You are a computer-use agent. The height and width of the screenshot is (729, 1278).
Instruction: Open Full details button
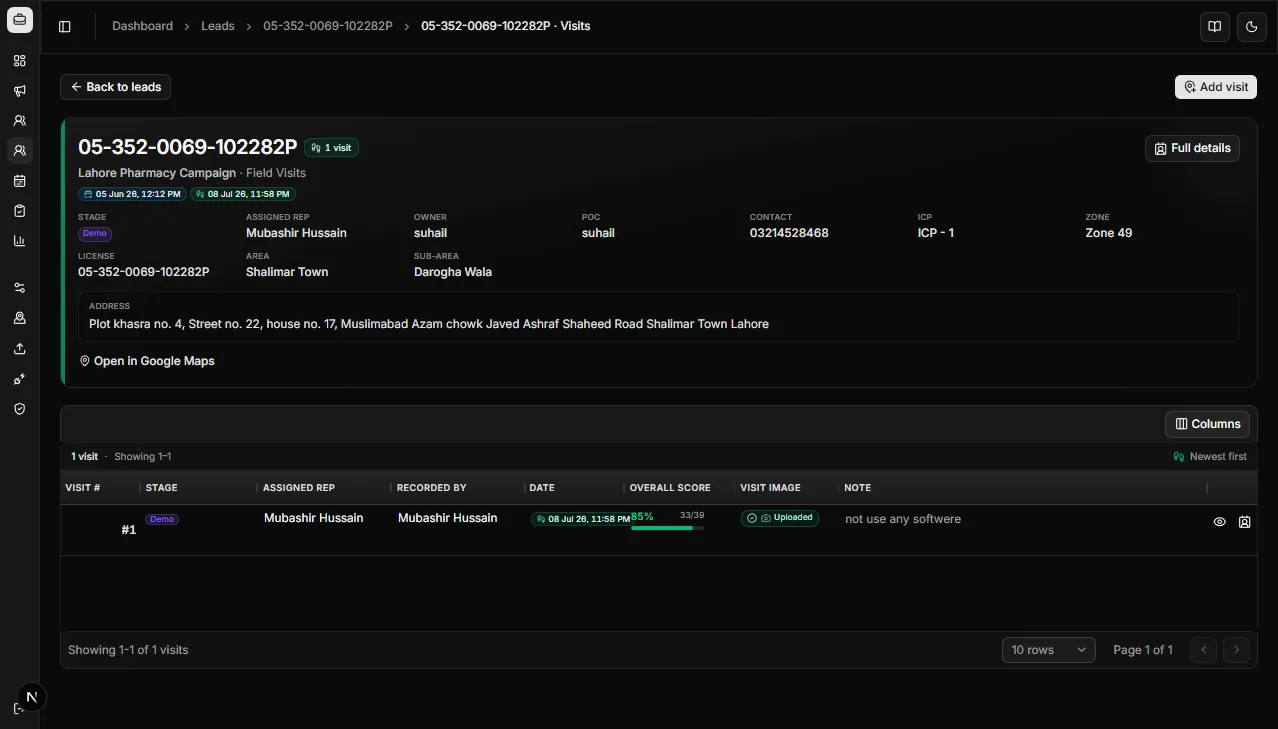(x=1192, y=148)
